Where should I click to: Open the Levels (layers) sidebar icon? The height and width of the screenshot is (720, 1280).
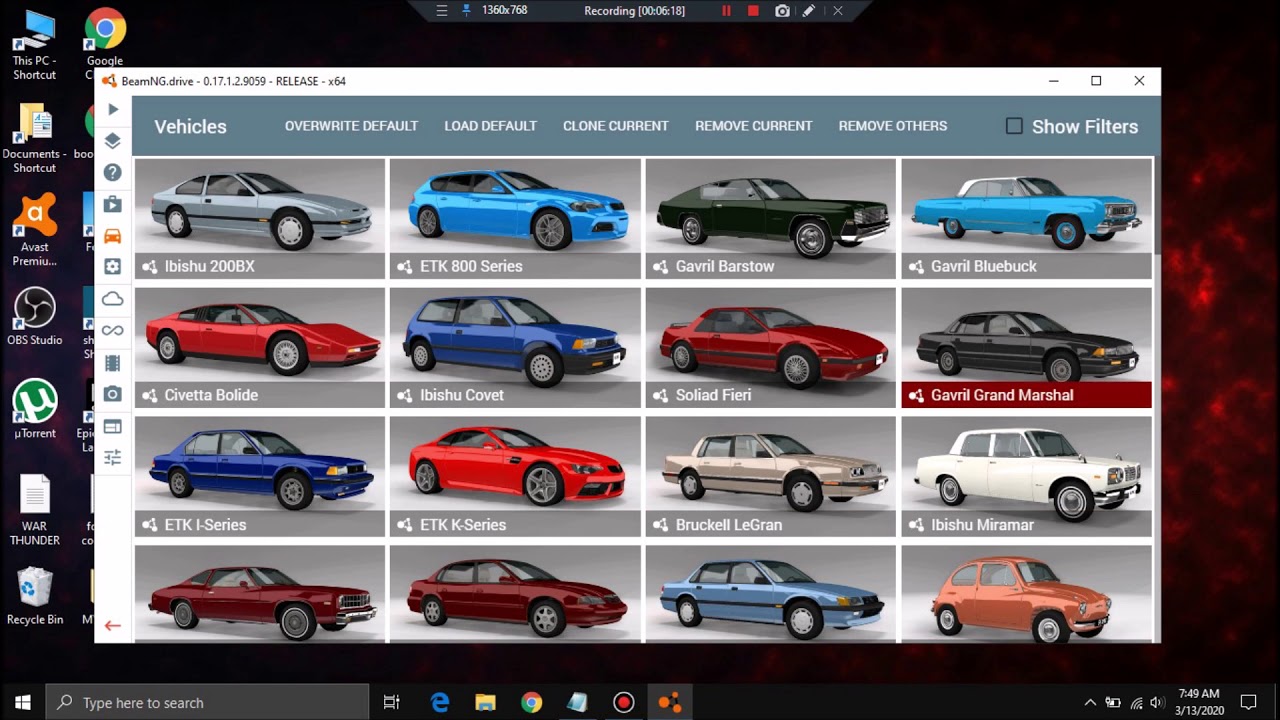113,141
